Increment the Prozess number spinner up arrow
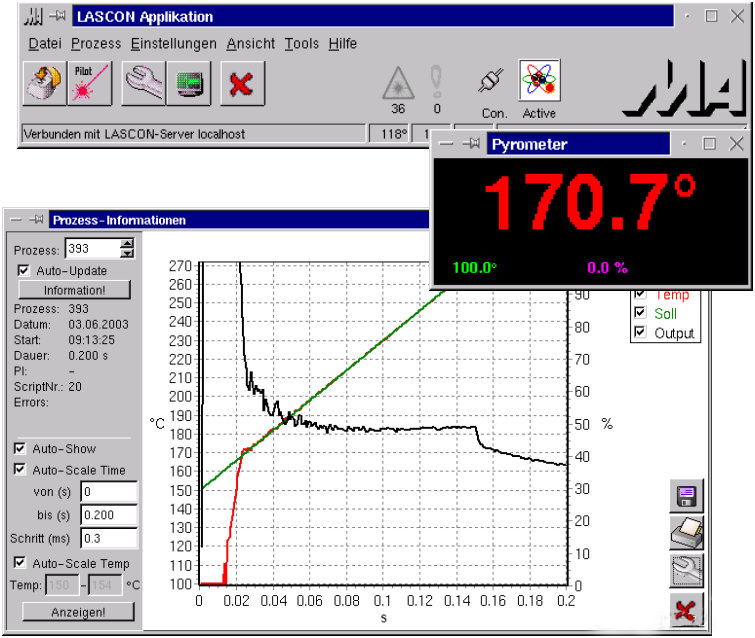This screenshot has width=755, height=638. pyautogui.click(x=126, y=243)
